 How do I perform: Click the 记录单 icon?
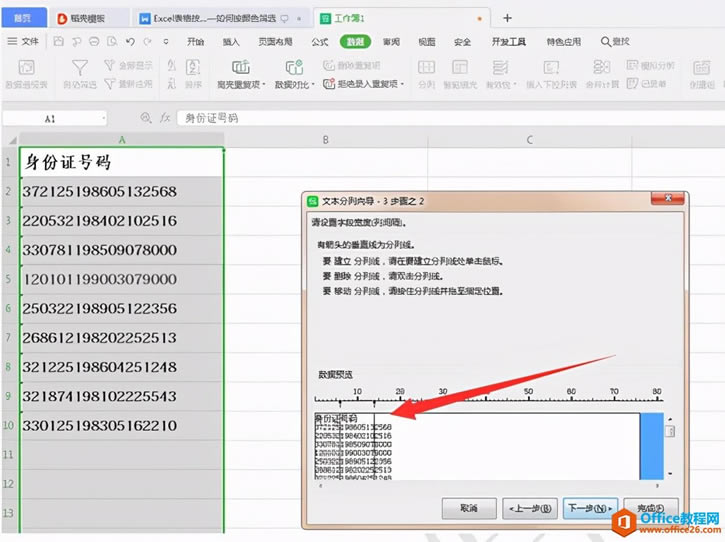[x=633, y=84]
